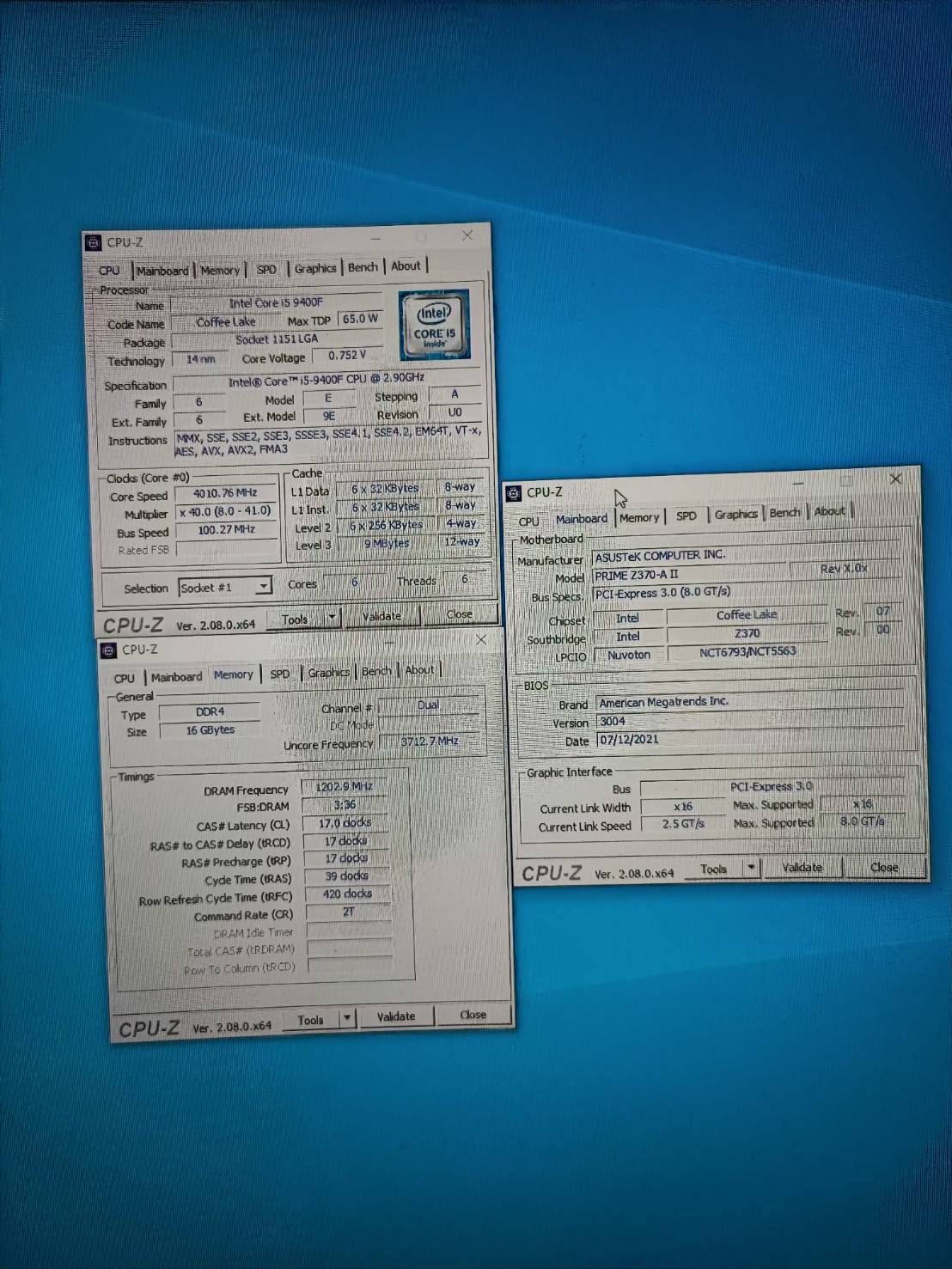The height and width of the screenshot is (1269, 952).
Task: Click Validate in the Memory window
Action: 395,1016
